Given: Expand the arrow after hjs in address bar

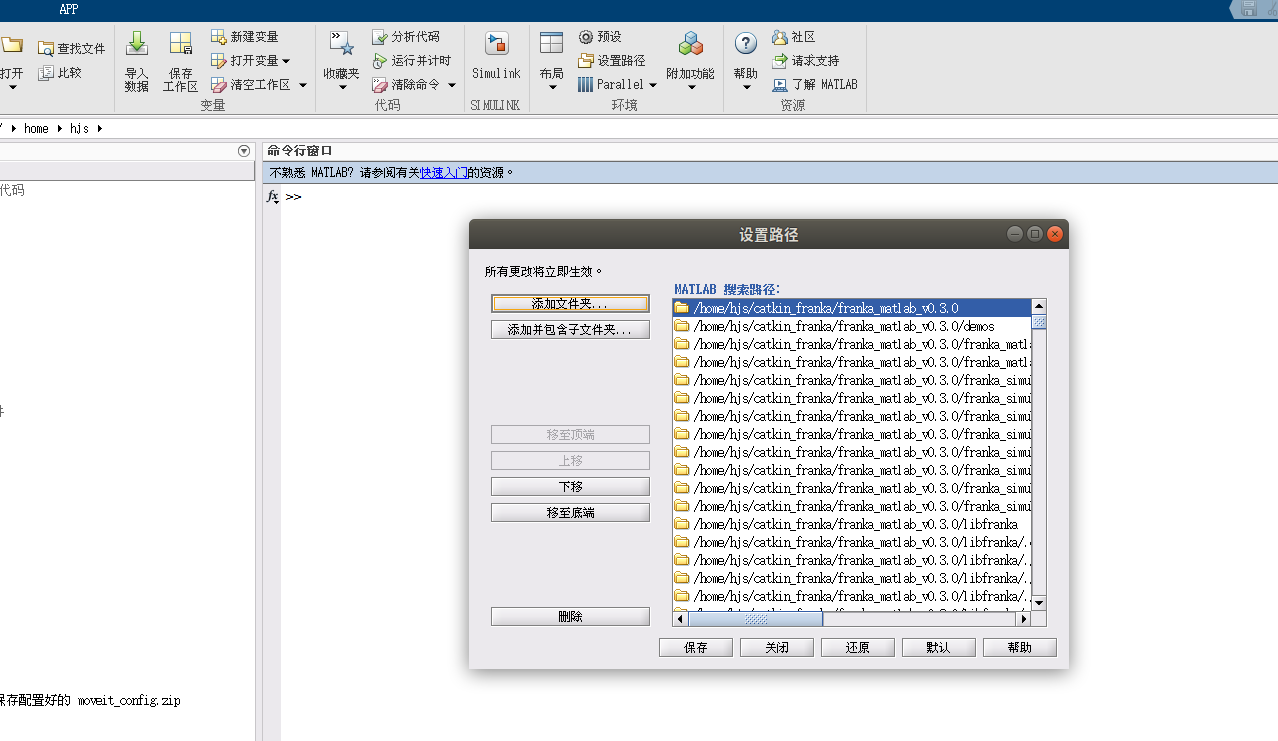Looking at the screenshot, I should [x=100, y=128].
